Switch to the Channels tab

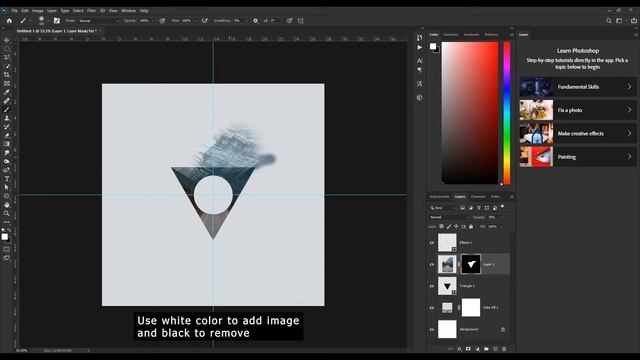pyautogui.click(x=478, y=197)
